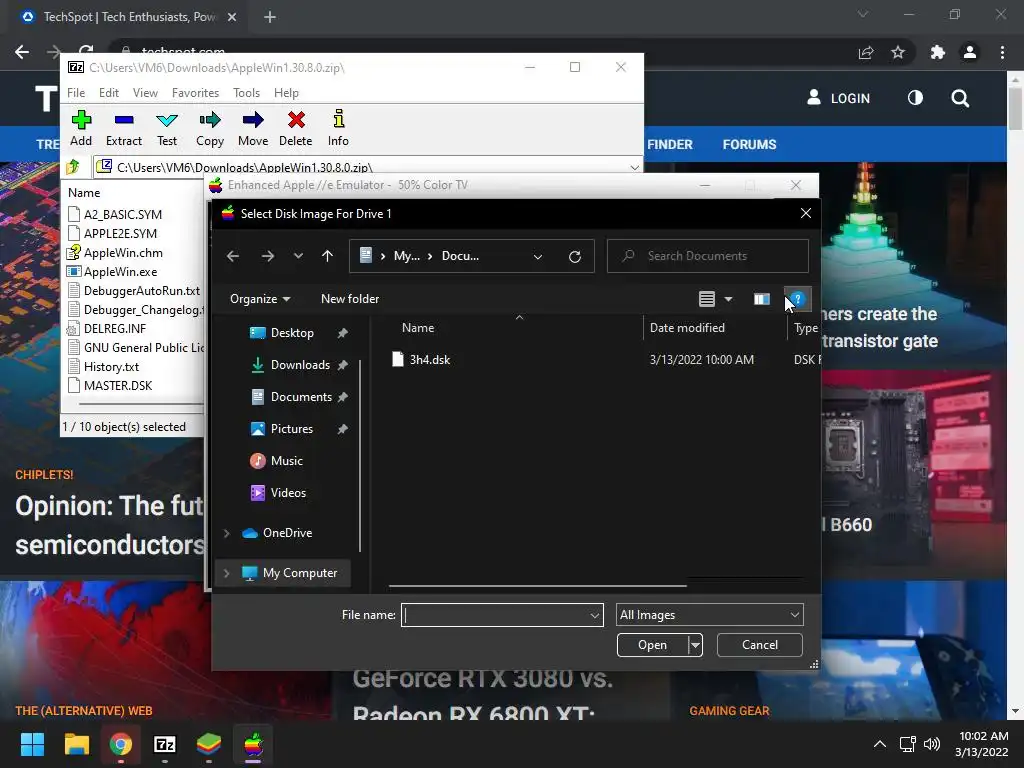Go forward in the file dialog
The height and width of the screenshot is (768, 1024).
(x=268, y=256)
